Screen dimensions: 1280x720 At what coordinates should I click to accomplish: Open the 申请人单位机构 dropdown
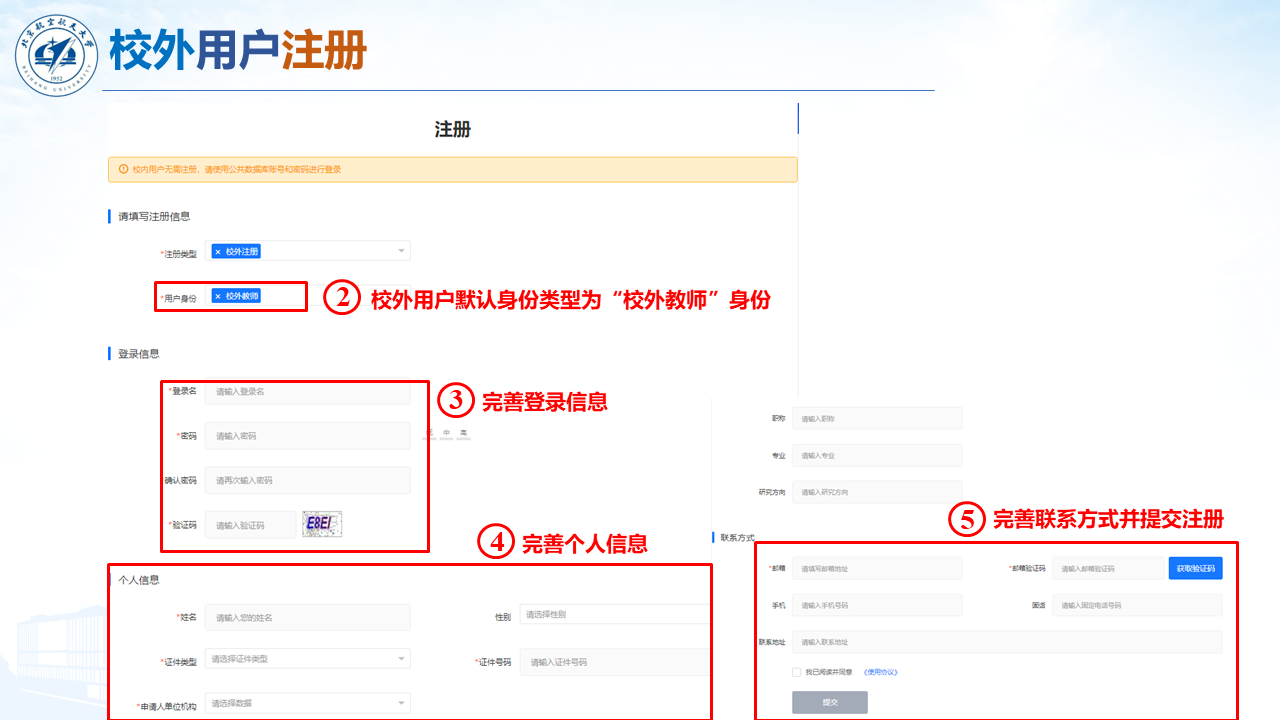coord(307,703)
